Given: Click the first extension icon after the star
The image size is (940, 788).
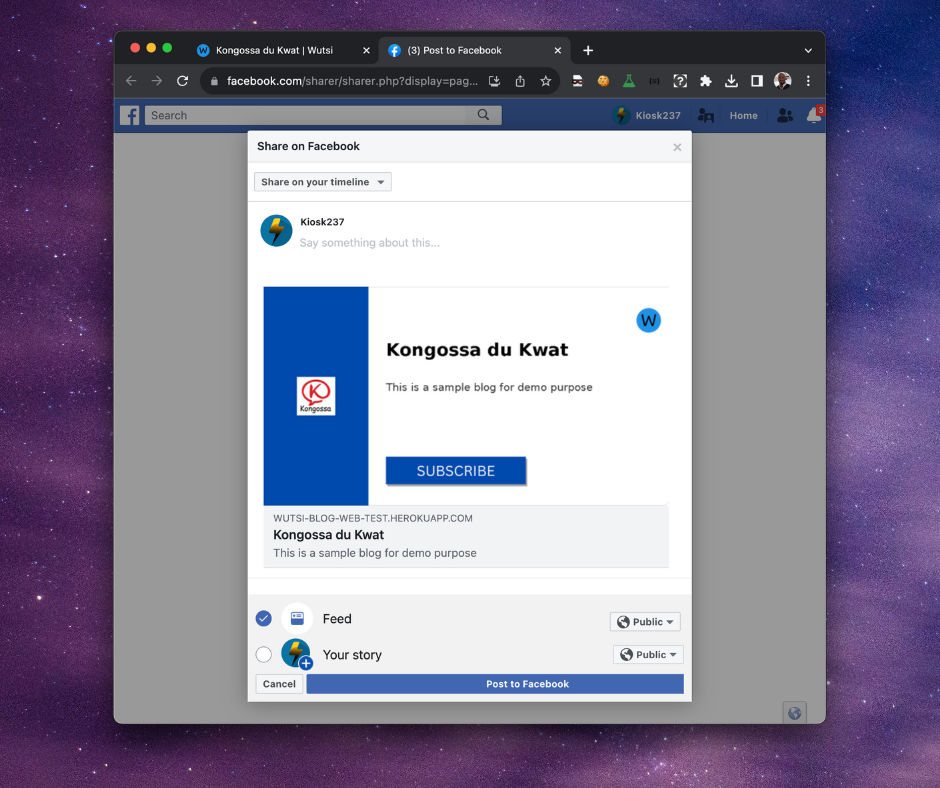Looking at the screenshot, I should 577,81.
